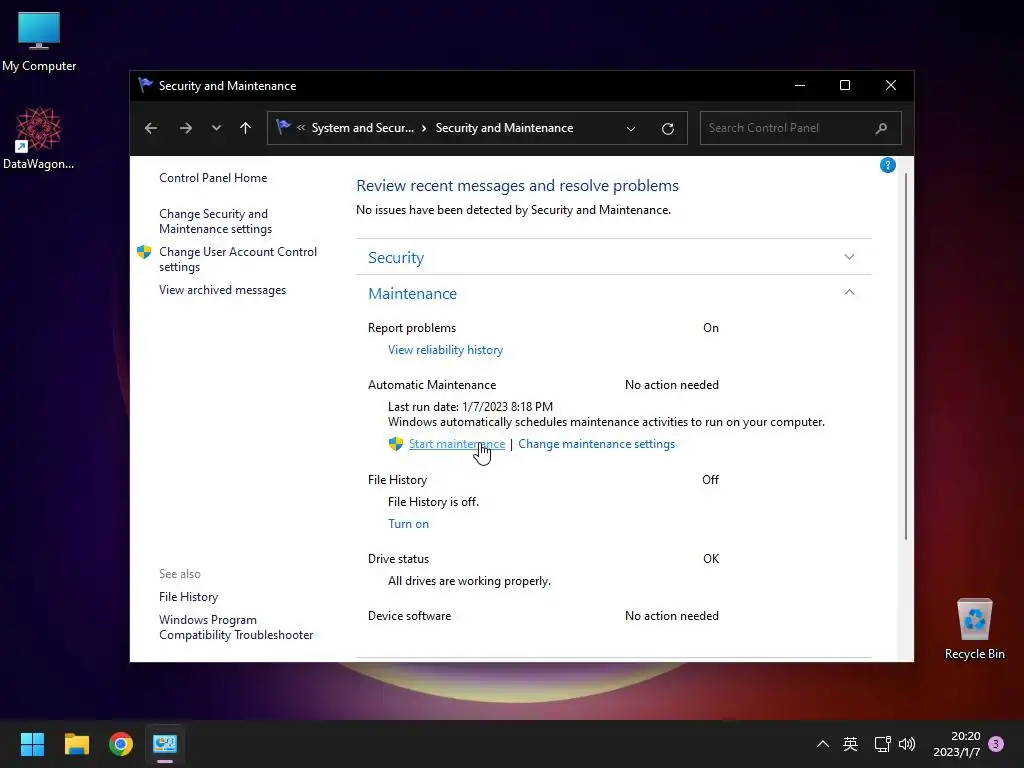Open the Windows Start menu
The height and width of the screenshot is (768, 1024).
(32, 744)
